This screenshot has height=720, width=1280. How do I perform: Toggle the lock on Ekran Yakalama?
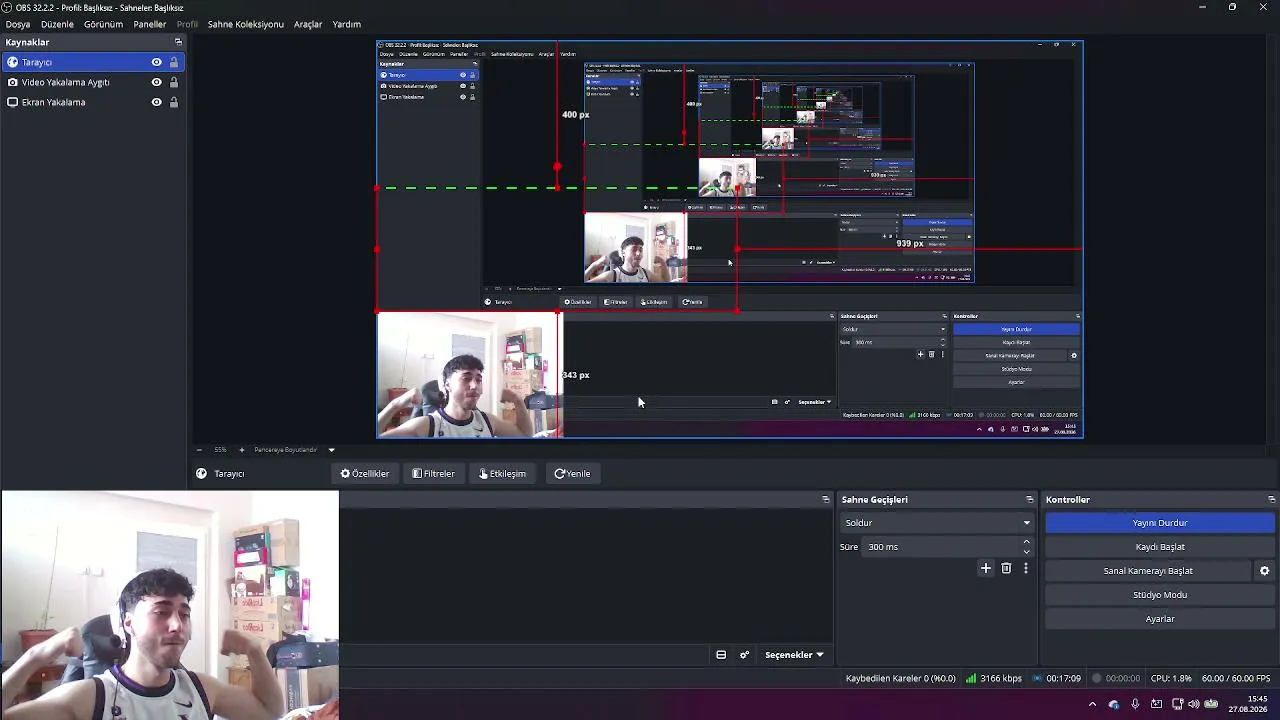[x=173, y=102]
